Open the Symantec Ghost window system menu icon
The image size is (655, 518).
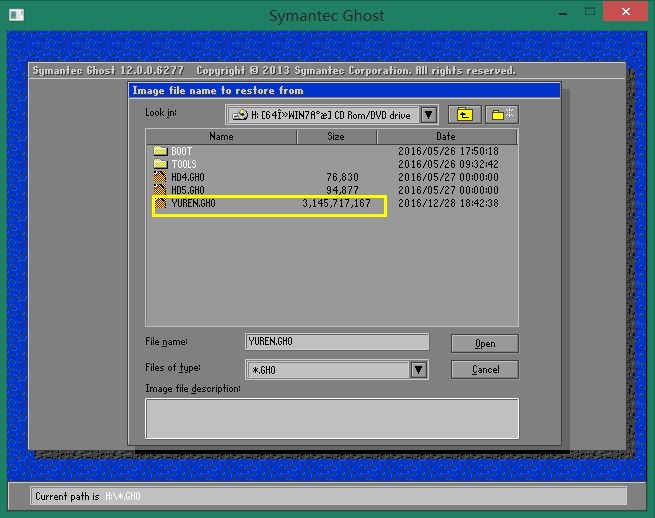click(x=16, y=15)
